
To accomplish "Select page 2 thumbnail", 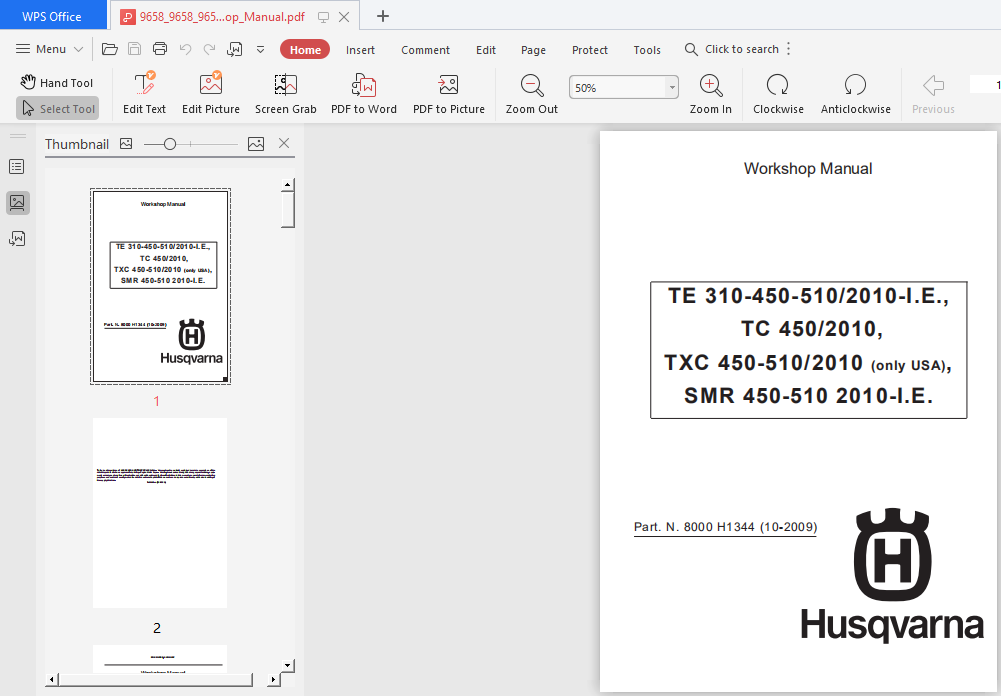I will point(160,513).
